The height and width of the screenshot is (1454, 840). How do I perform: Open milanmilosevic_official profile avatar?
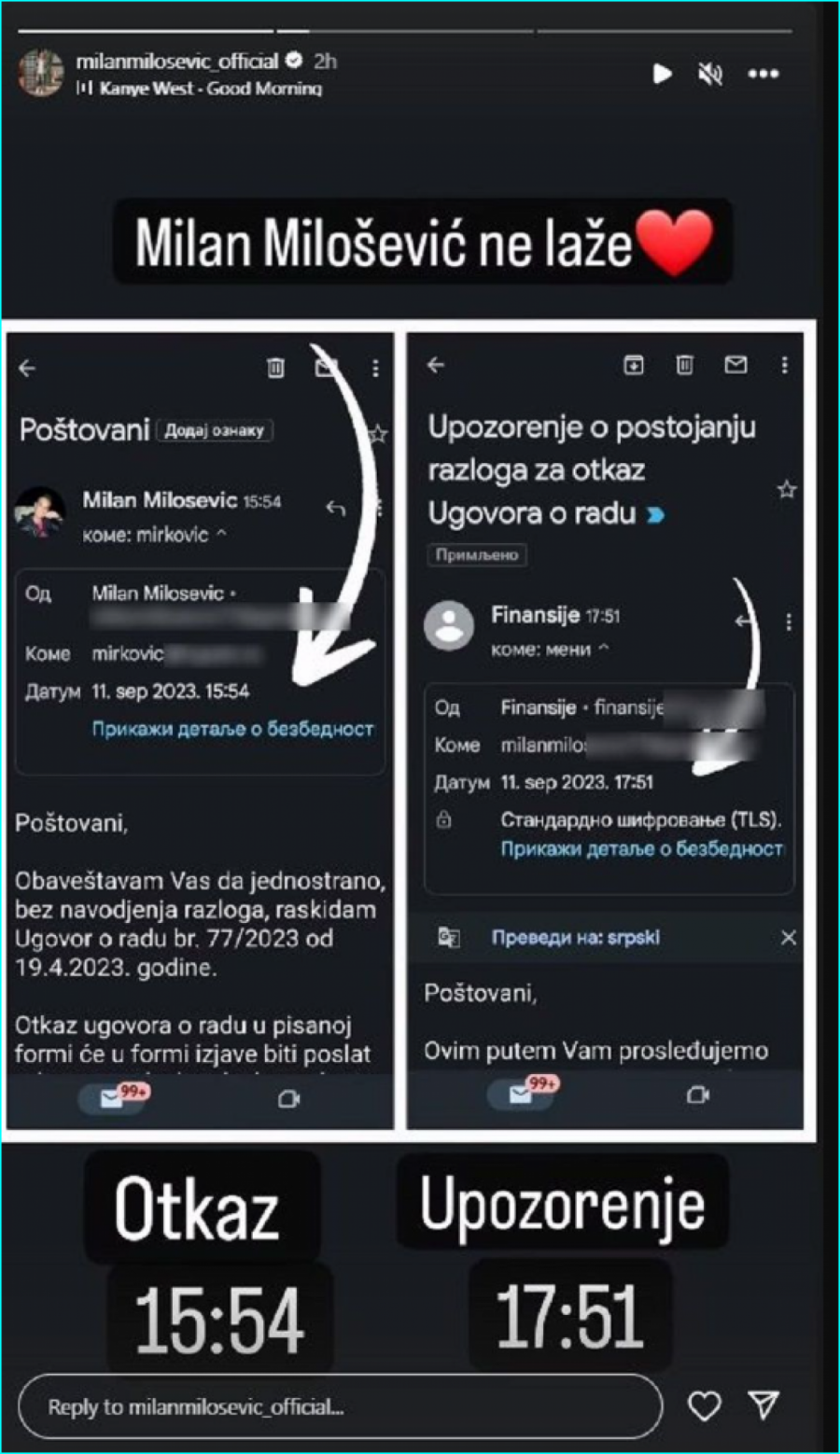coord(40,73)
